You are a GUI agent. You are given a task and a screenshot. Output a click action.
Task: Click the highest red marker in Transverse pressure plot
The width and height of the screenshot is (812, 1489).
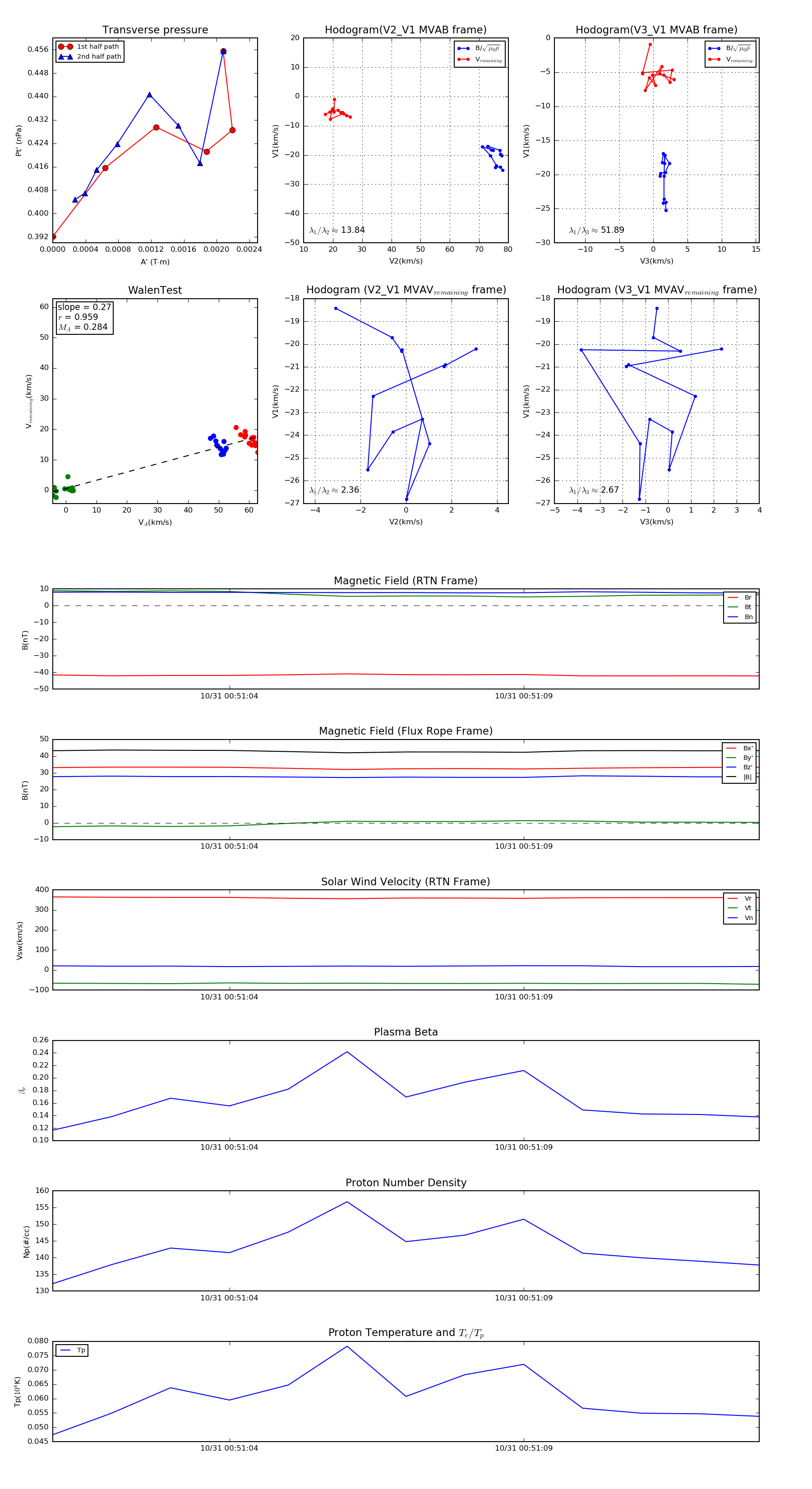tap(224, 51)
